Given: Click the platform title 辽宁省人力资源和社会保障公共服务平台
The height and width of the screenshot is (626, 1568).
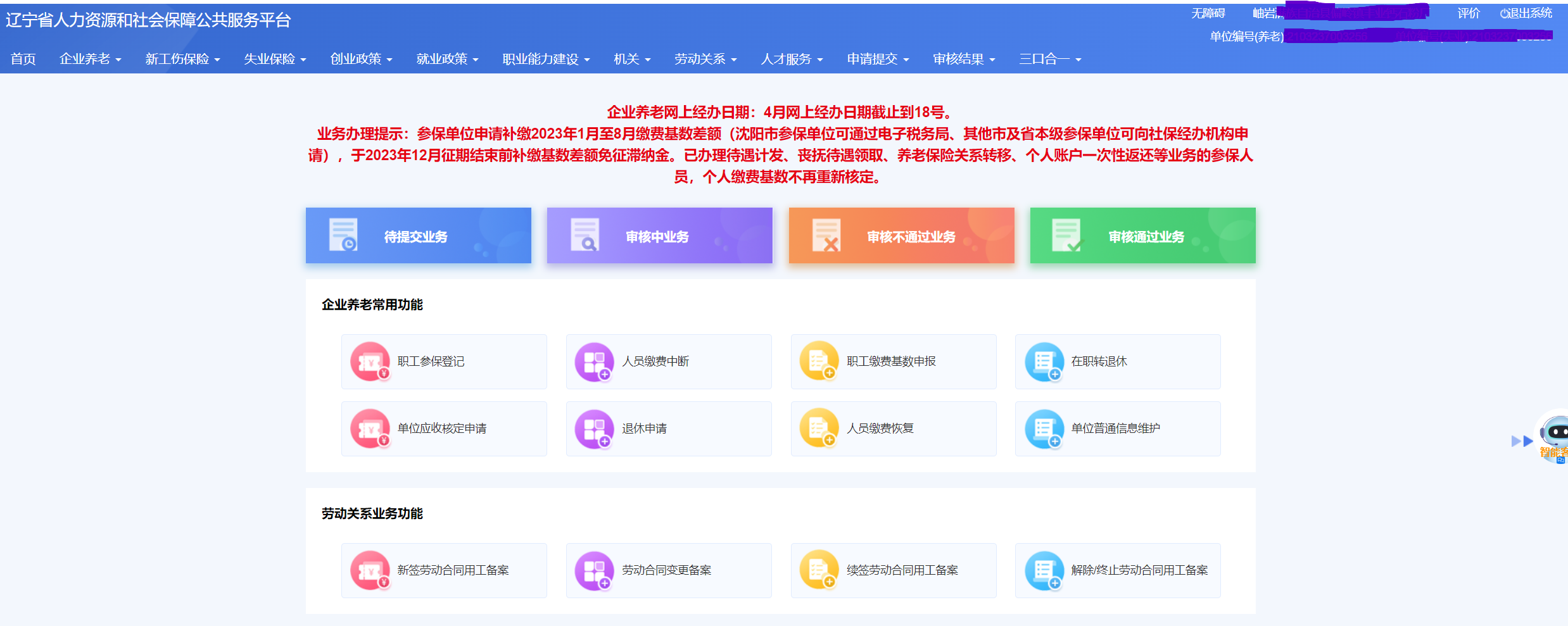Looking at the screenshot, I should click(x=148, y=20).
